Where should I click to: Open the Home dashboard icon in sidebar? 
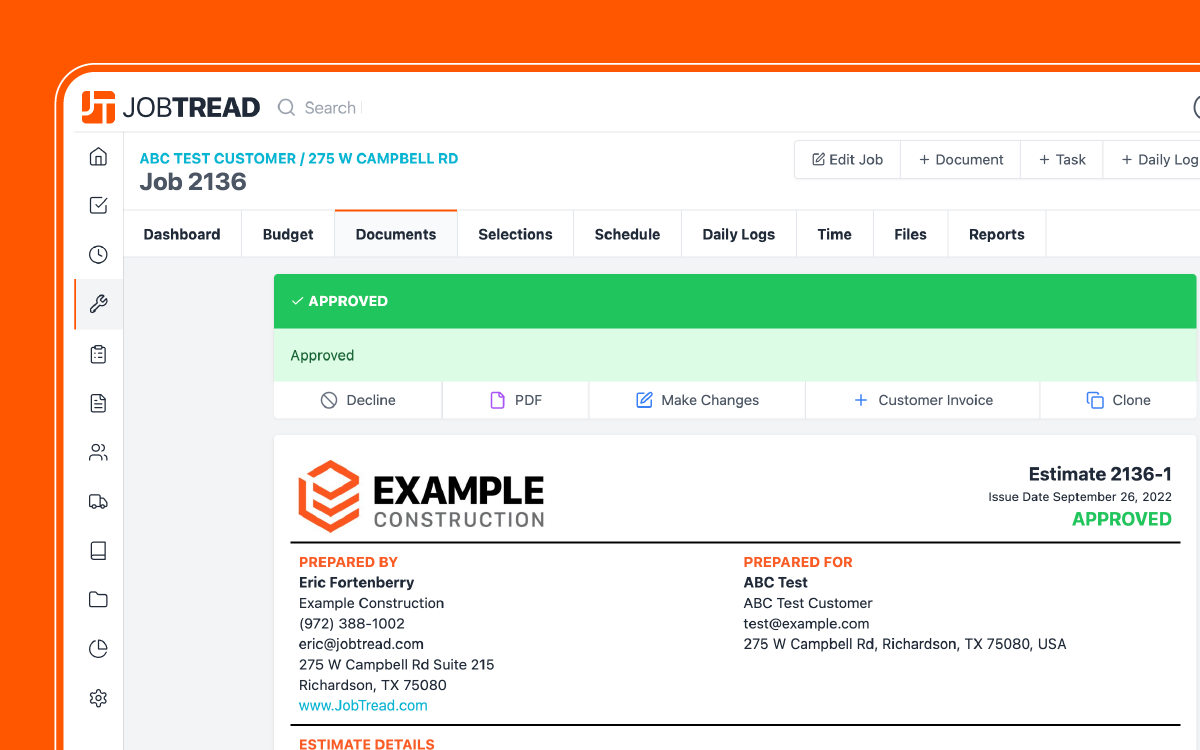pyautogui.click(x=97, y=156)
